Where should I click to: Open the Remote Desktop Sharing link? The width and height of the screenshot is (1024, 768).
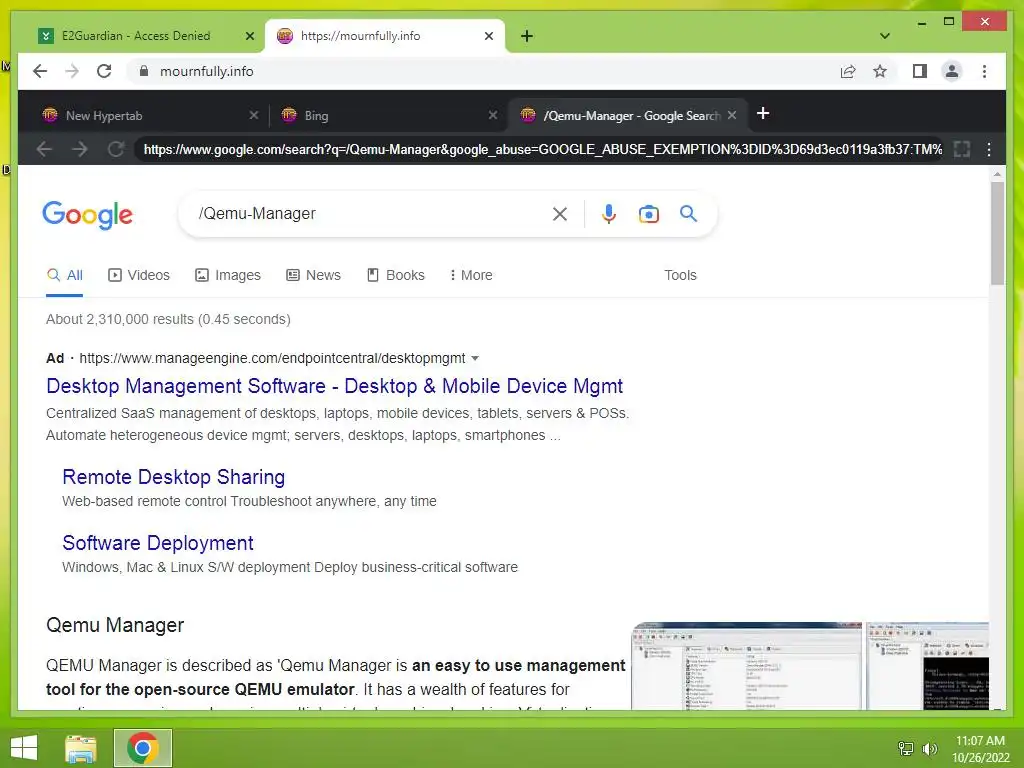pyautogui.click(x=174, y=477)
